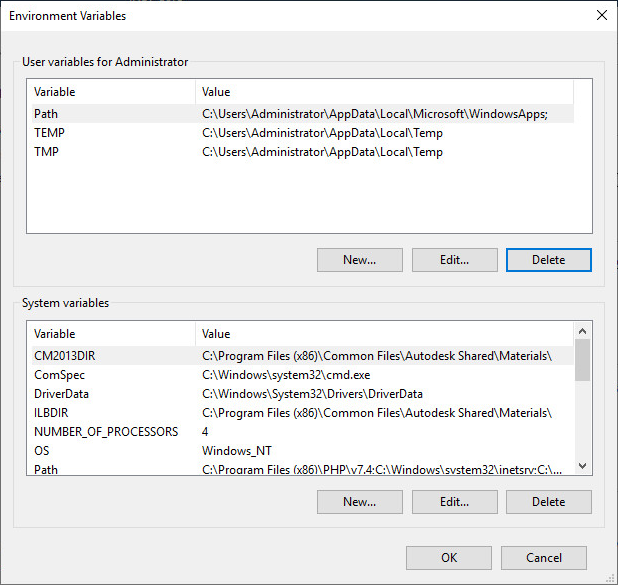
Task: Cancel the Environment Variables dialog
Action: coord(543,558)
